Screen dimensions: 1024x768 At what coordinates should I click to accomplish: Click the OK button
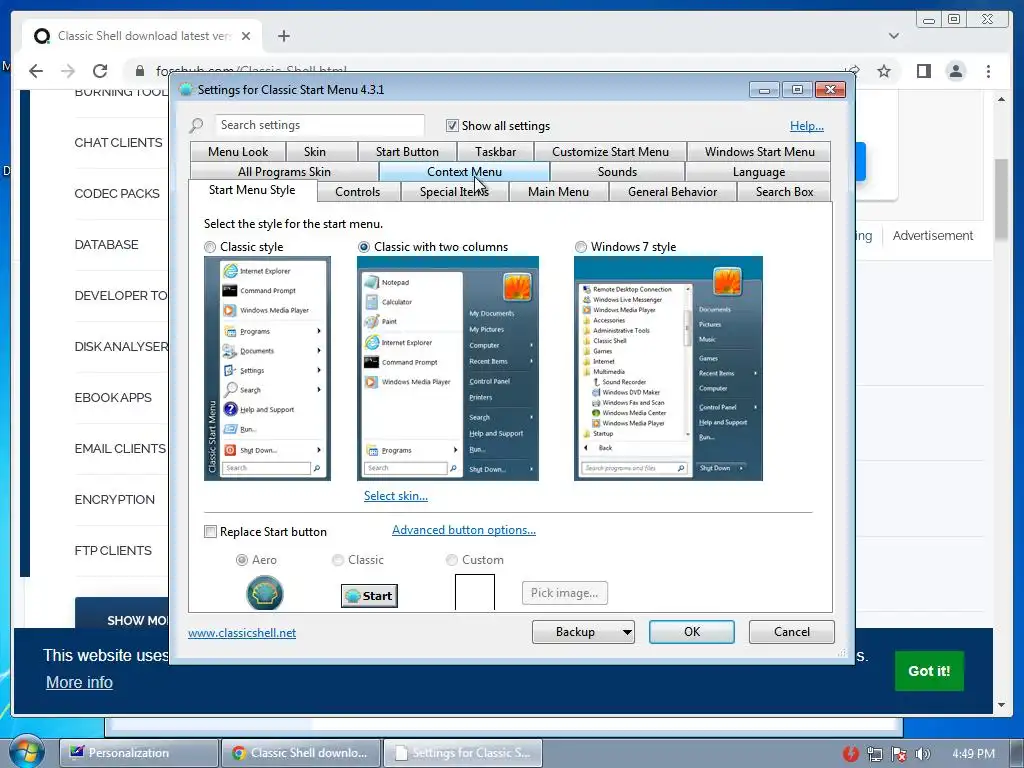[692, 632]
